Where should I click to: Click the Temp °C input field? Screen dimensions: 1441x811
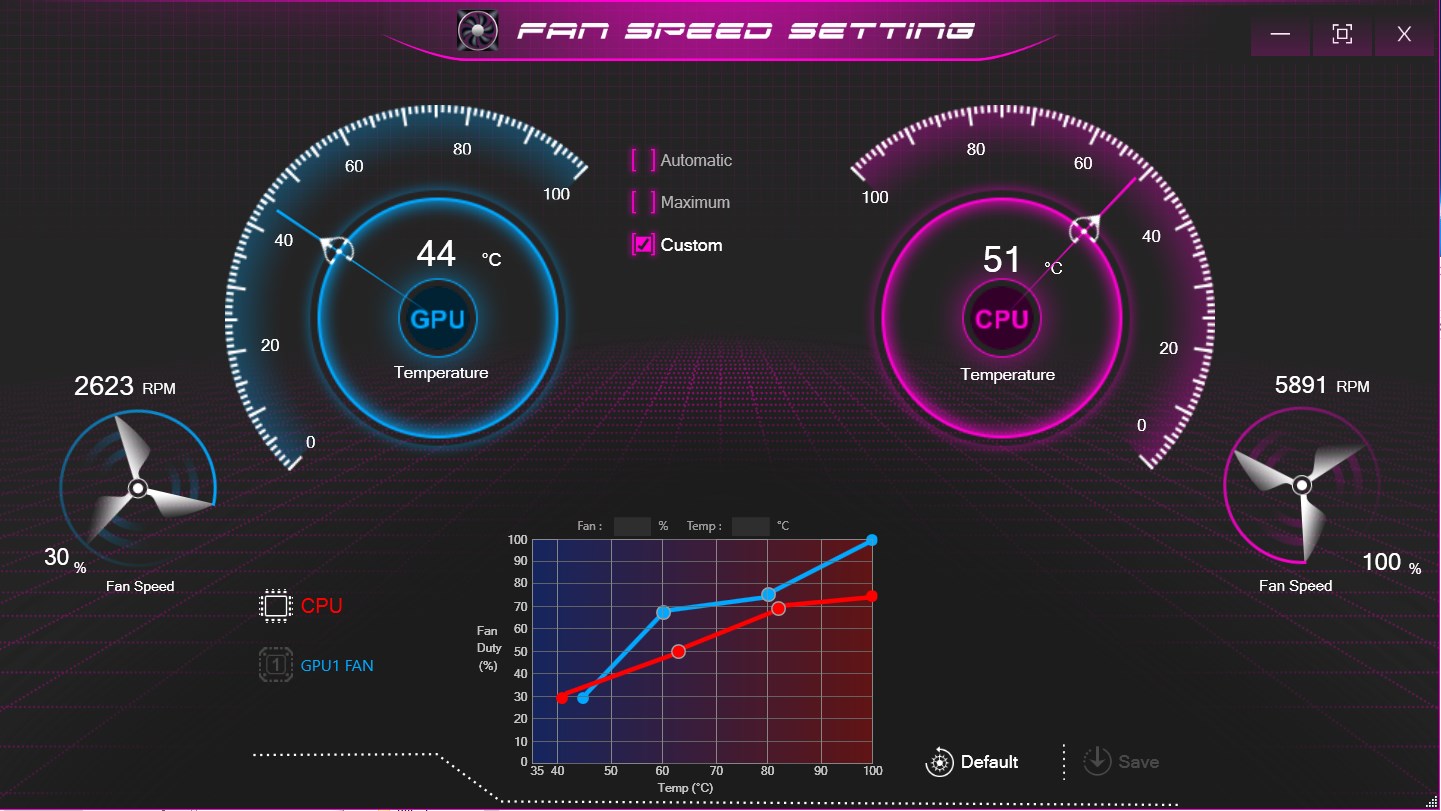pos(751,526)
